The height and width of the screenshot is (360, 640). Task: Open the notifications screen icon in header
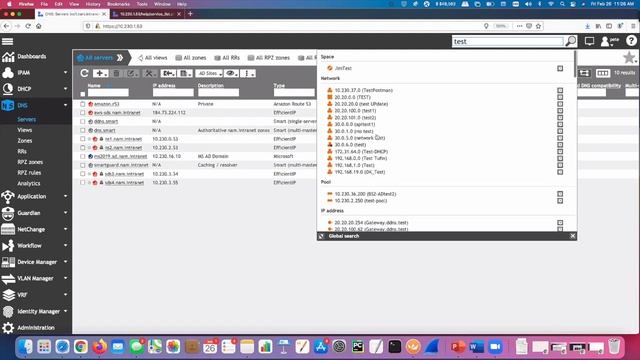tap(589, 41)
